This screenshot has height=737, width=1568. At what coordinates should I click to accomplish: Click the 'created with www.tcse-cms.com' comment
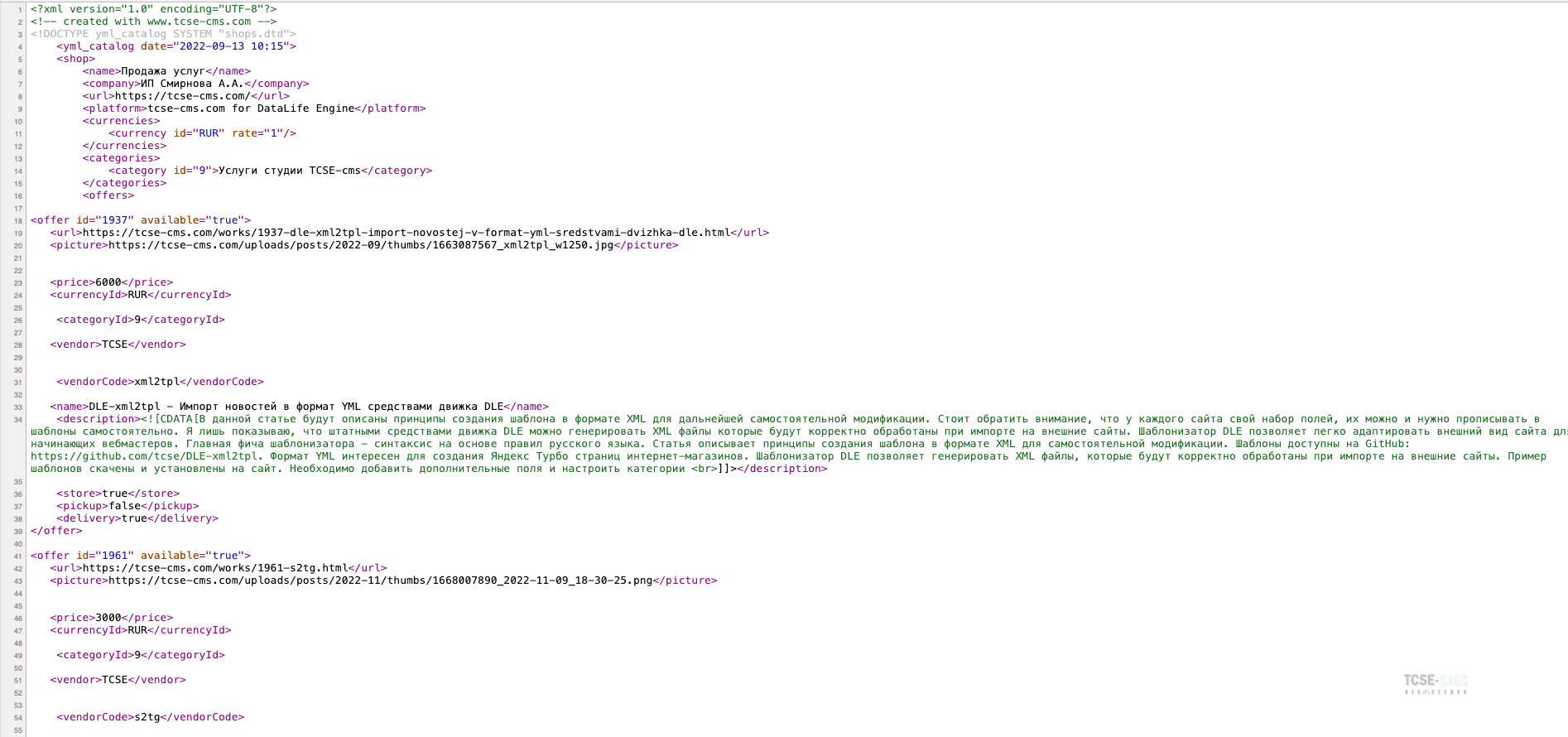pos(154,22)
